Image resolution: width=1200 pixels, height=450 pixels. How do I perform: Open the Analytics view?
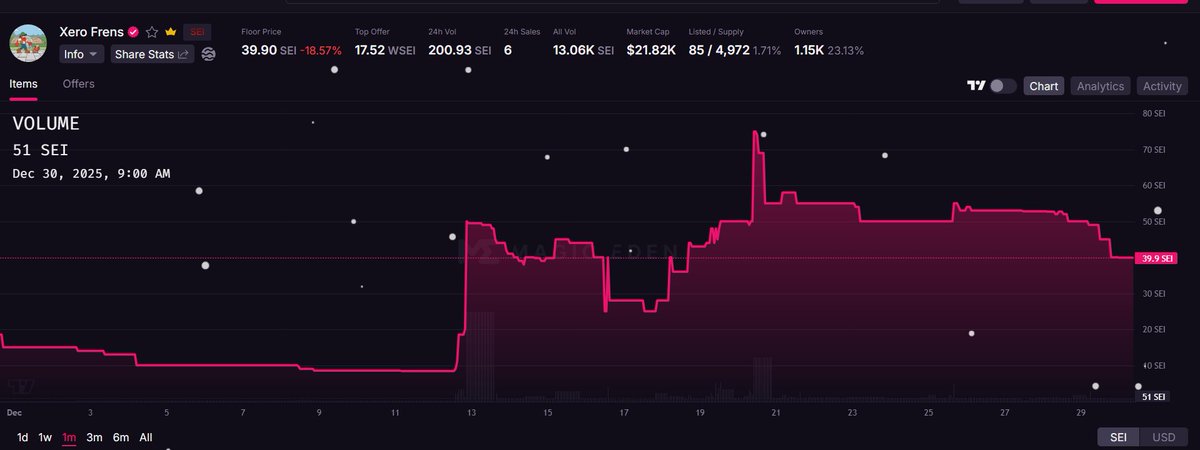point(1100,86)
